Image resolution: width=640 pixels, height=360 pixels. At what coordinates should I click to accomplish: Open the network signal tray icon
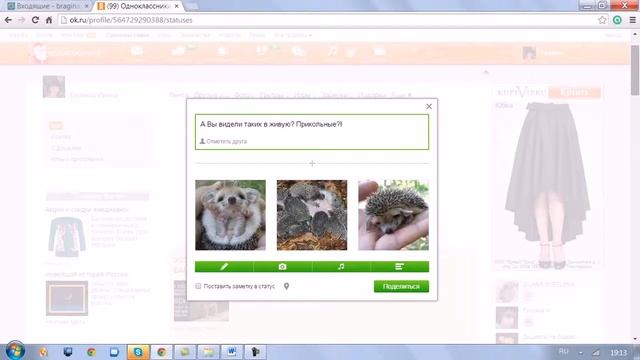pos(596,352)
